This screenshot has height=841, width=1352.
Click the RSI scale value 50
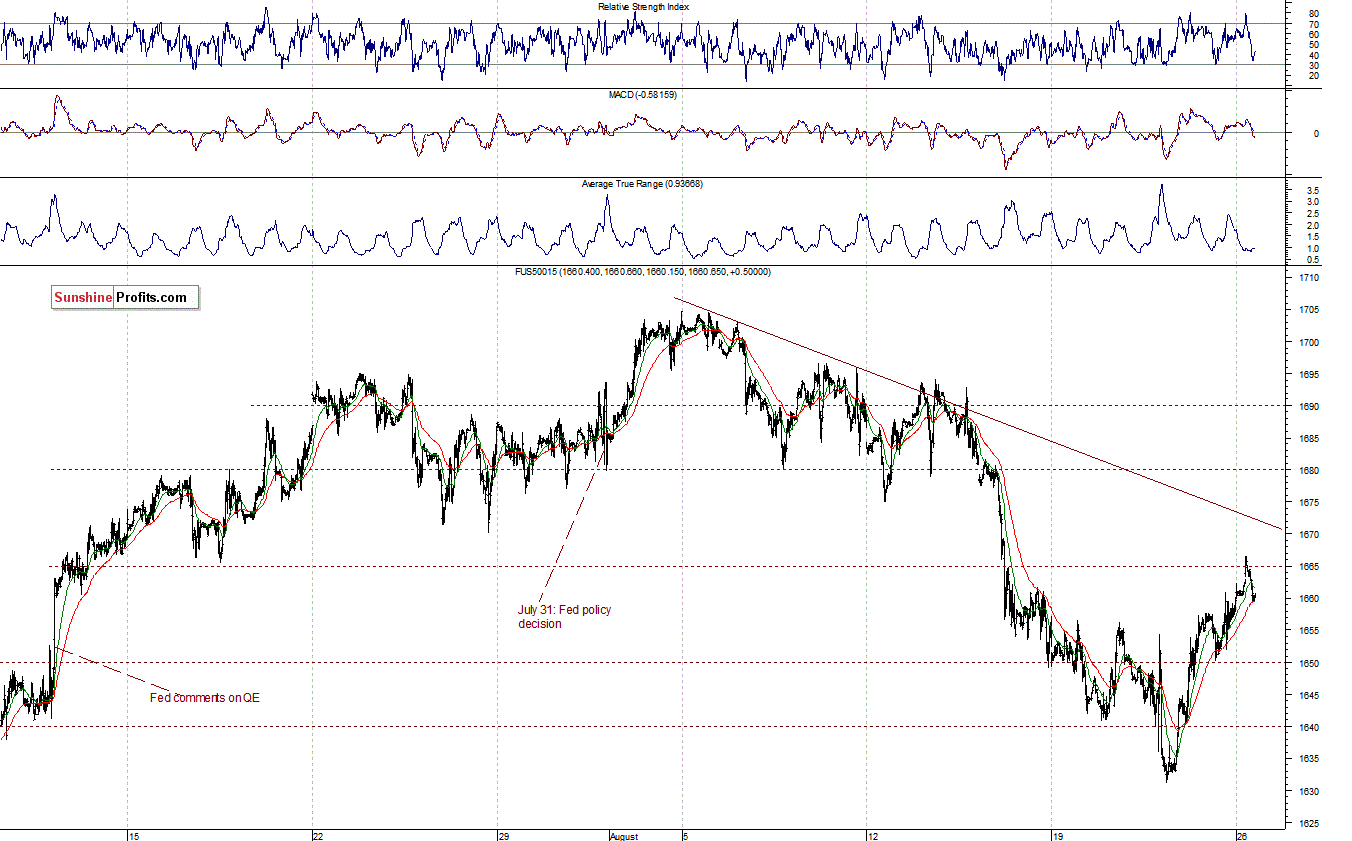pos(1315,44)
